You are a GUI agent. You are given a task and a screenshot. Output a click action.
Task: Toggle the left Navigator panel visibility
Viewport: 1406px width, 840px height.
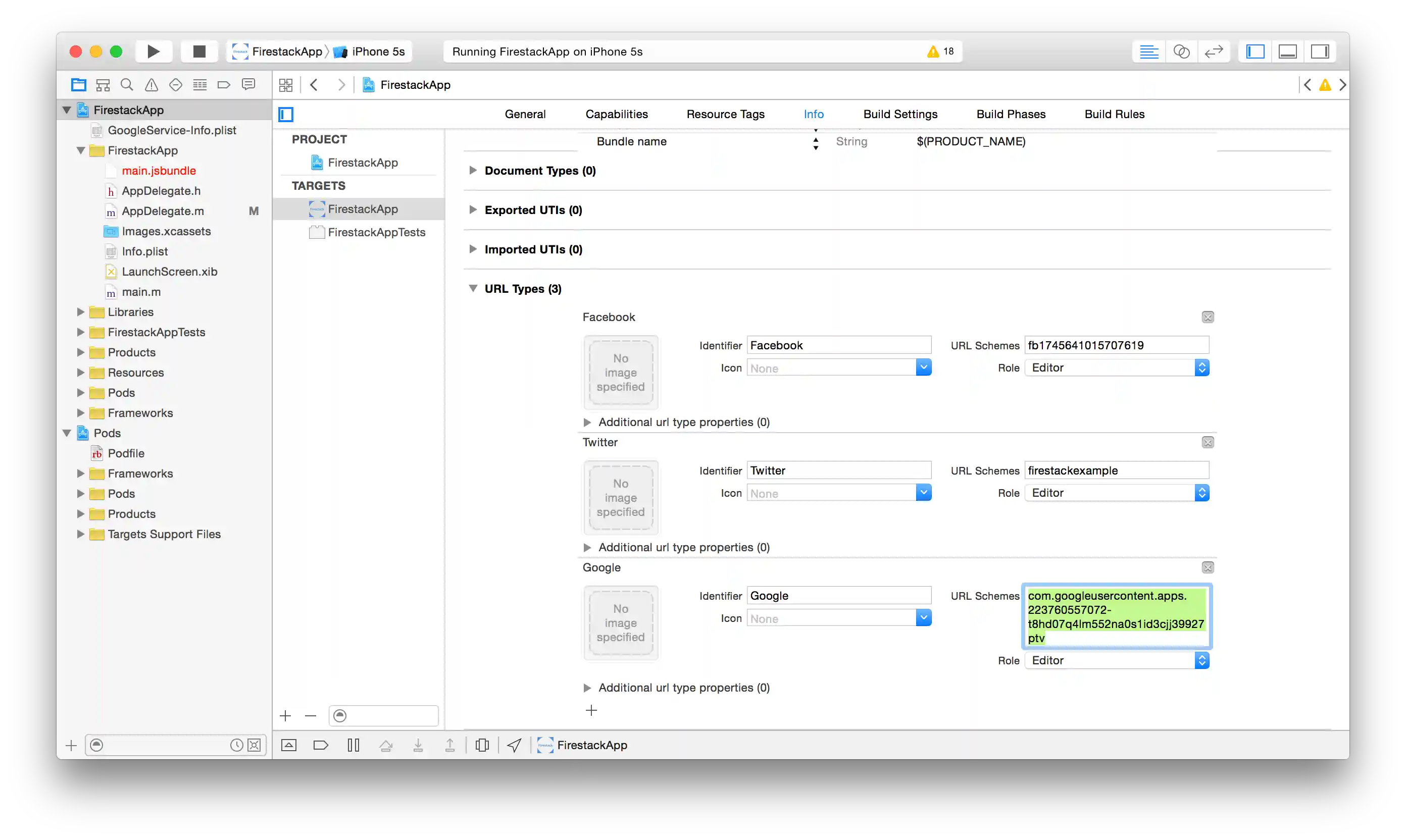click(x=1255, y=51)
